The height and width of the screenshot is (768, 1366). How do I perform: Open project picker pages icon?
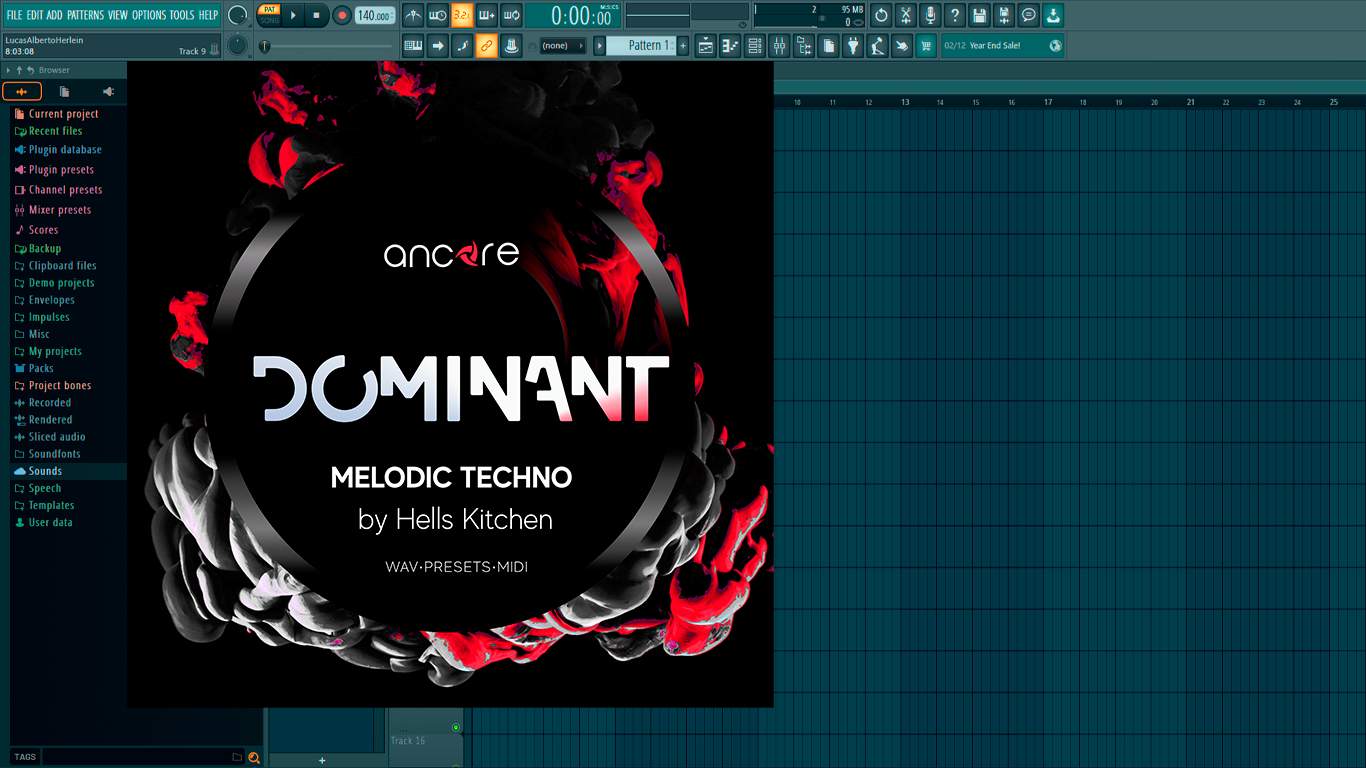pyautogui.click(x=828, y=45)
